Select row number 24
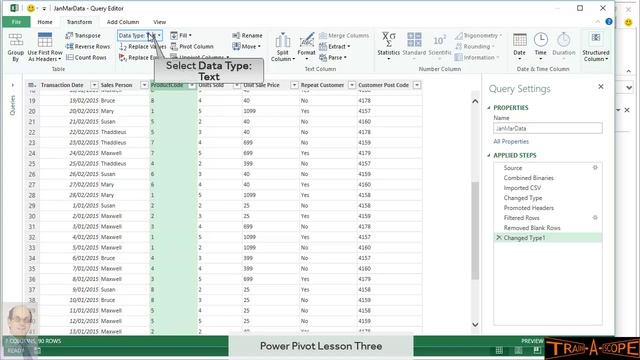This screenshot has width=640, height=360. [32, 153]
